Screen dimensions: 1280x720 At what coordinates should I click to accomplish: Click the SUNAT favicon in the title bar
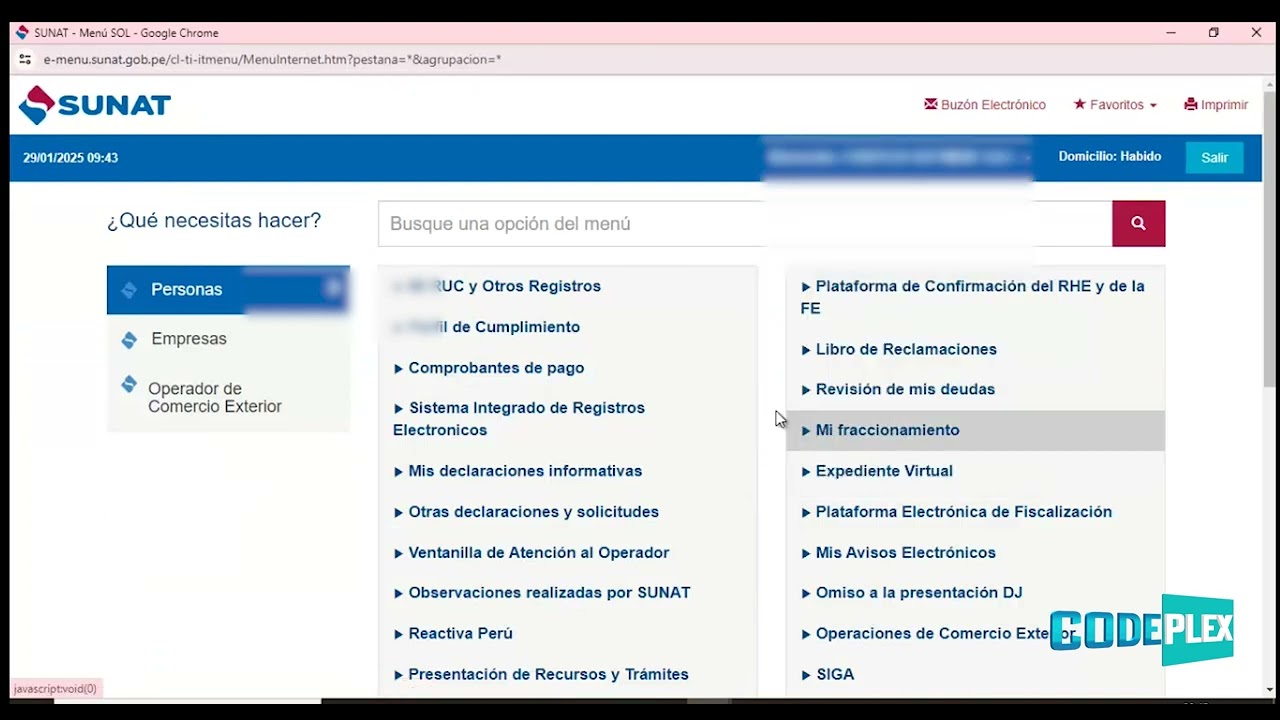pos(22,33)
